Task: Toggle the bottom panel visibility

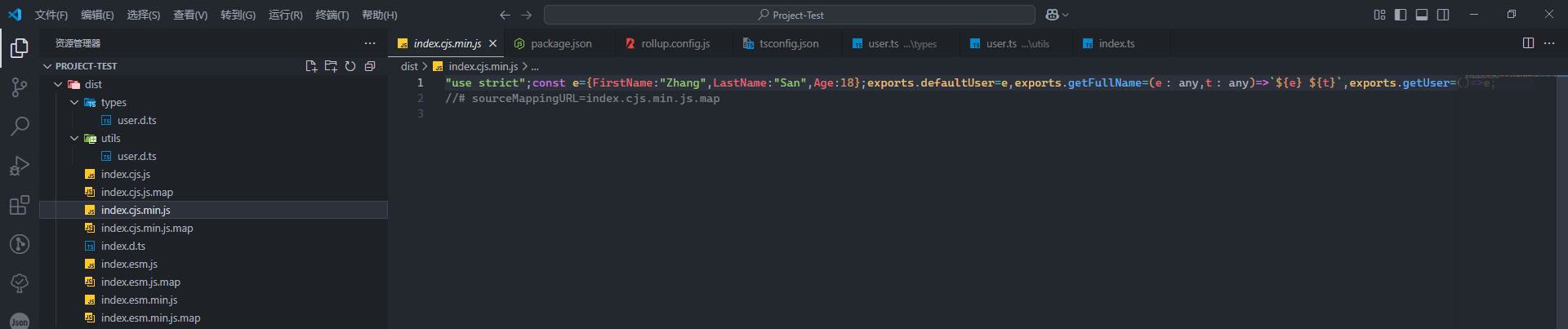Action: (x=1422, y=15)
